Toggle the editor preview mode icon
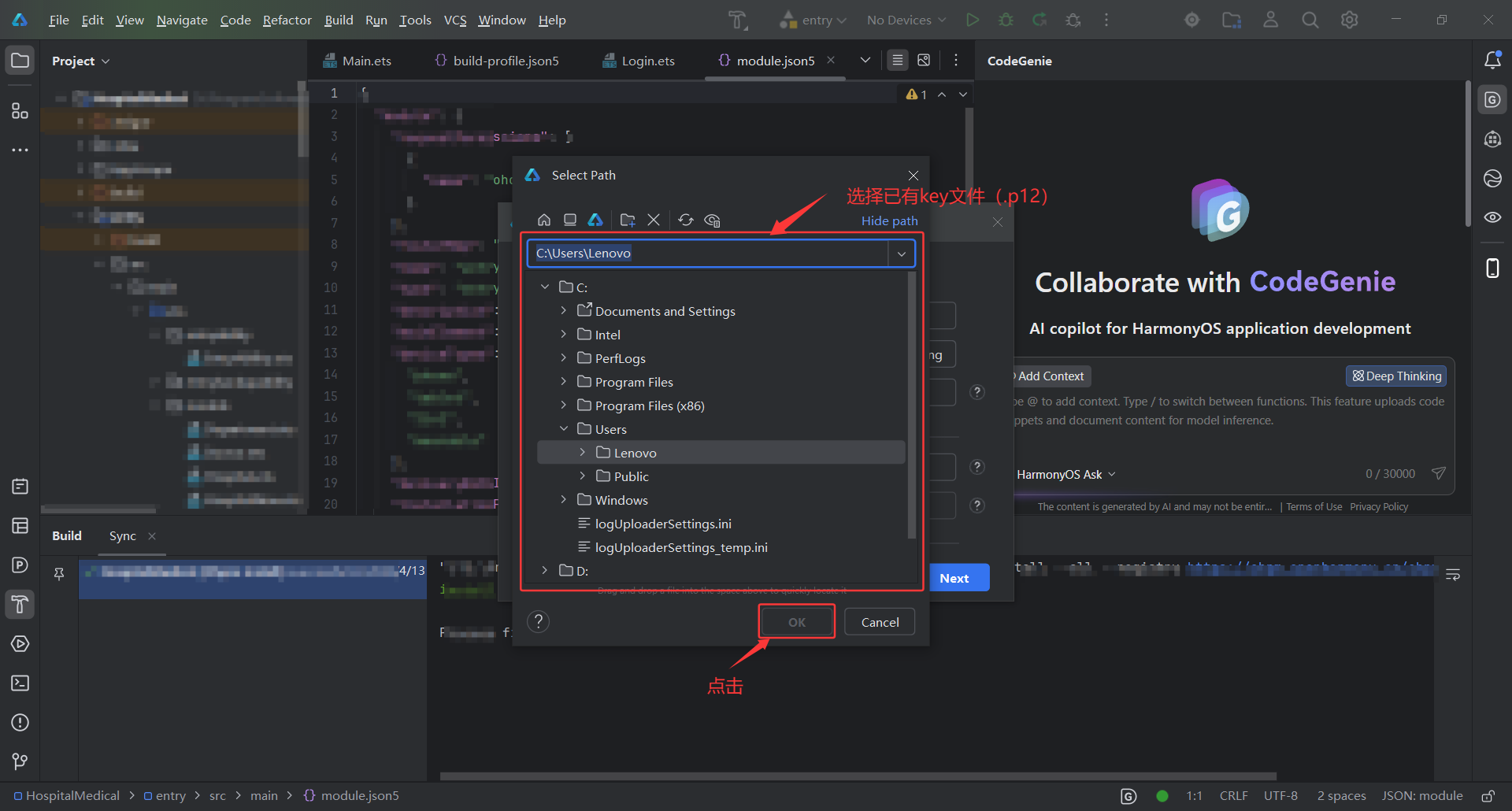This screenshot has width=1512, height=811. pyautogui.click(x=924, y=60)
